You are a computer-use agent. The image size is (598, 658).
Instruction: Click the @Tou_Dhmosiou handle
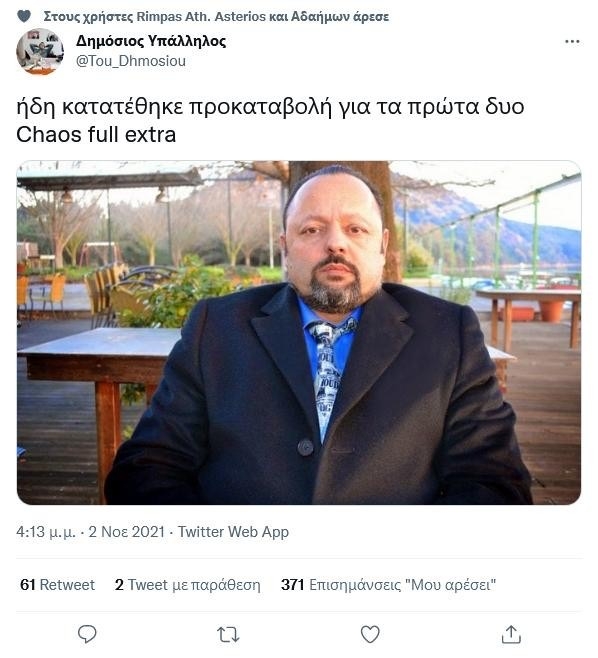131,61
